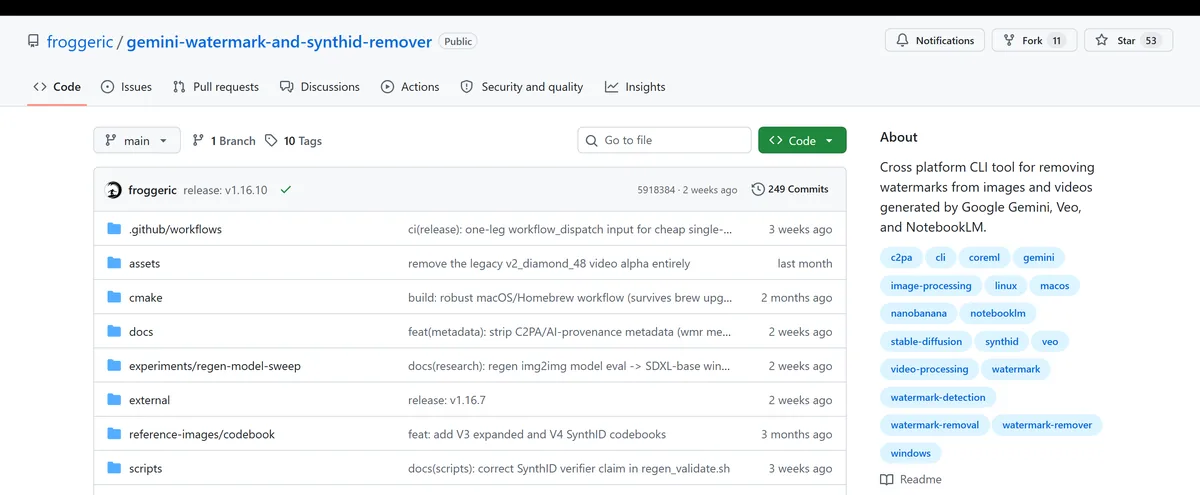Click the green commit status checkmark
Image resolution: width=1200 pixels, height=495 pixels.
point(286,189)
